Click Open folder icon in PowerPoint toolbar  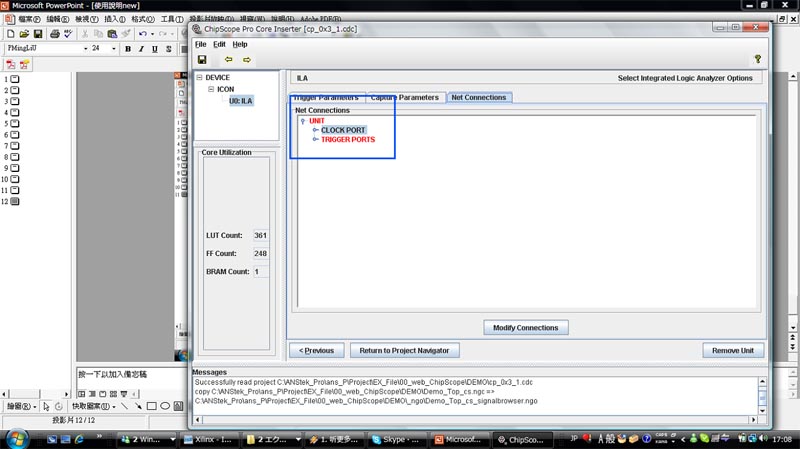24,34
